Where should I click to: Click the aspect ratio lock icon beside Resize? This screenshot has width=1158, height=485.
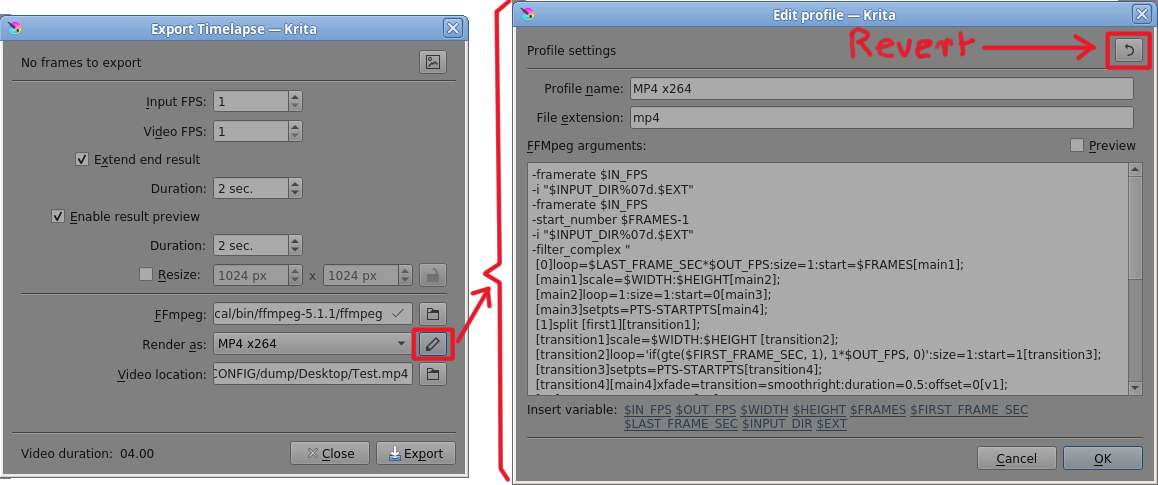point(433,275)
